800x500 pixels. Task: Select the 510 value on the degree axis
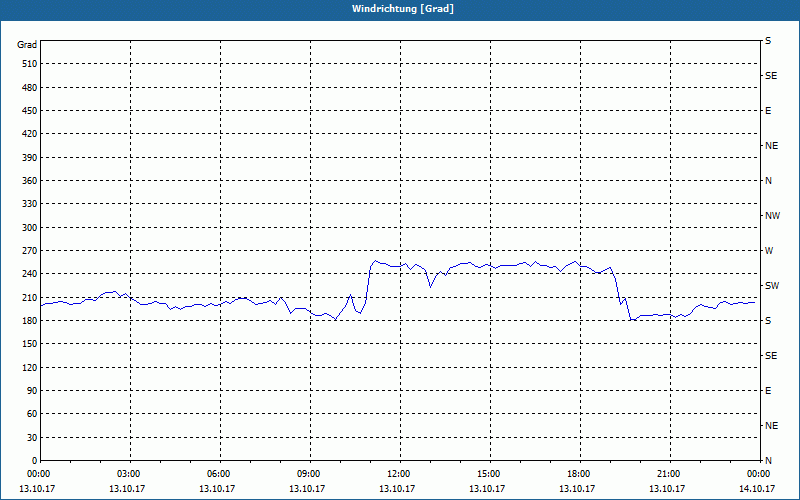[x=30, y=64]
